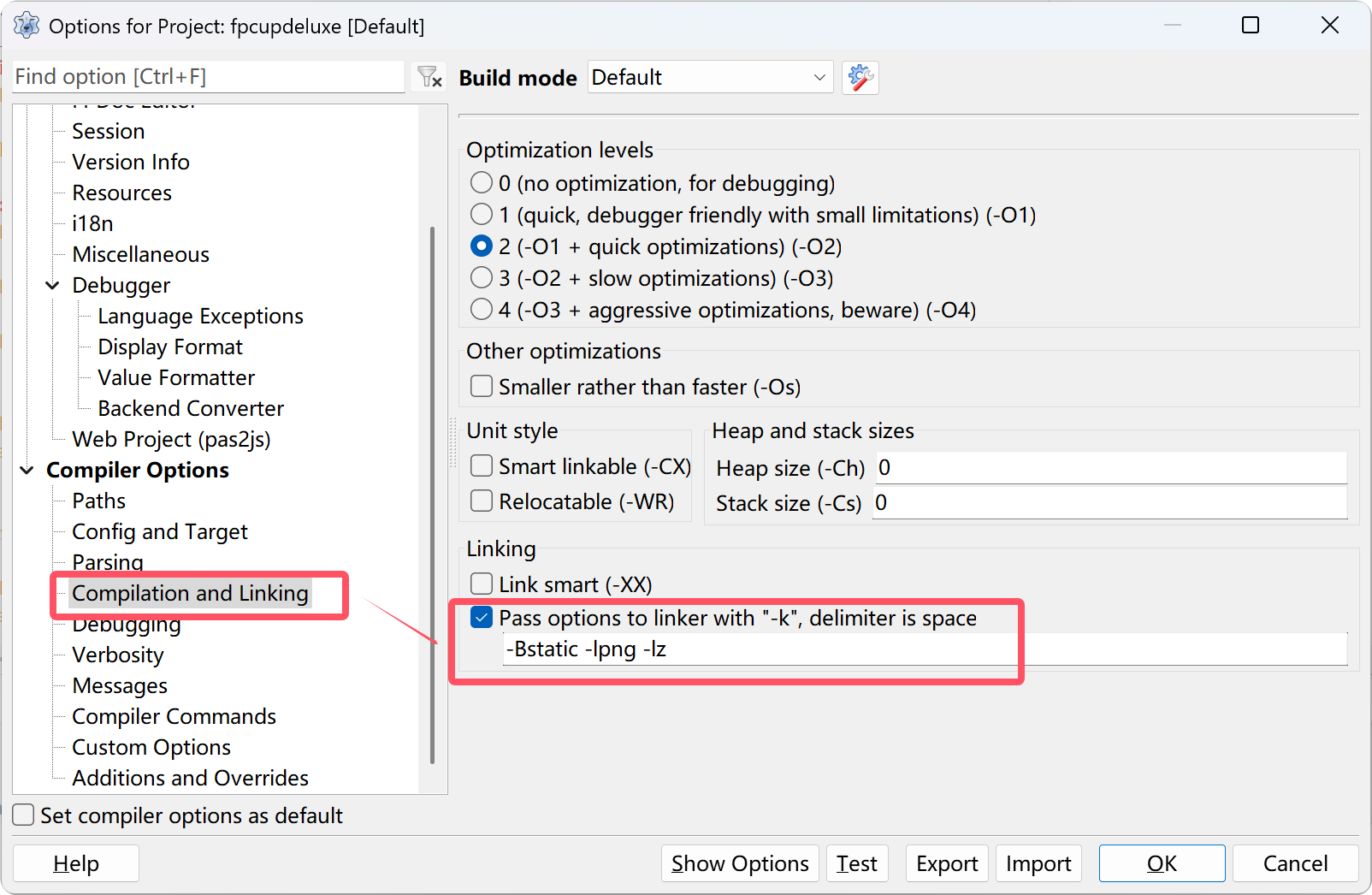
Task: Uncheck Pass options to linker checkbox
Action: point(482,618)
